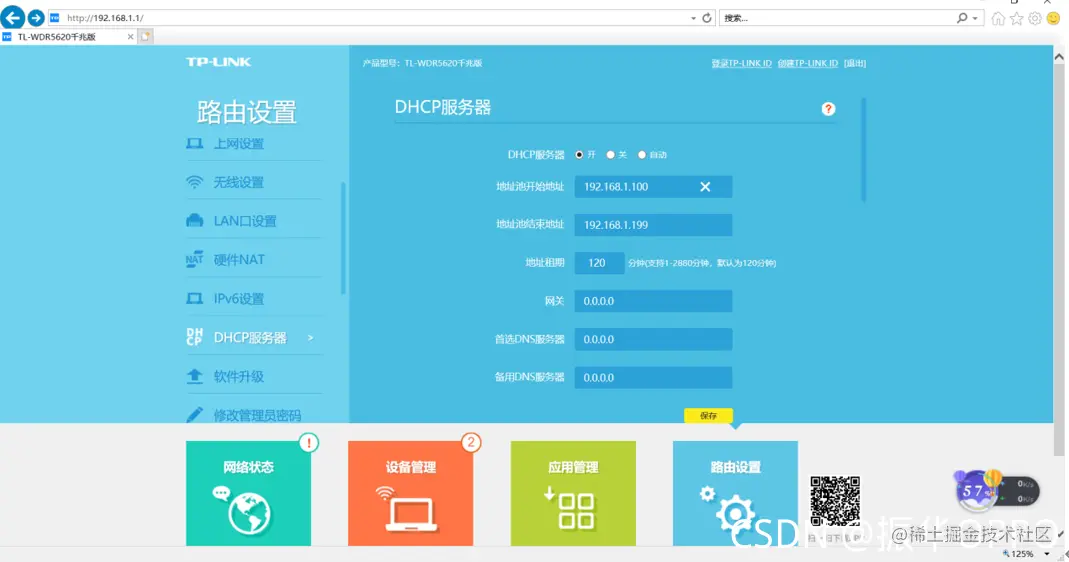Open DHCP help question mark icon
The image size is (1069, 562).
pos(828,109)
